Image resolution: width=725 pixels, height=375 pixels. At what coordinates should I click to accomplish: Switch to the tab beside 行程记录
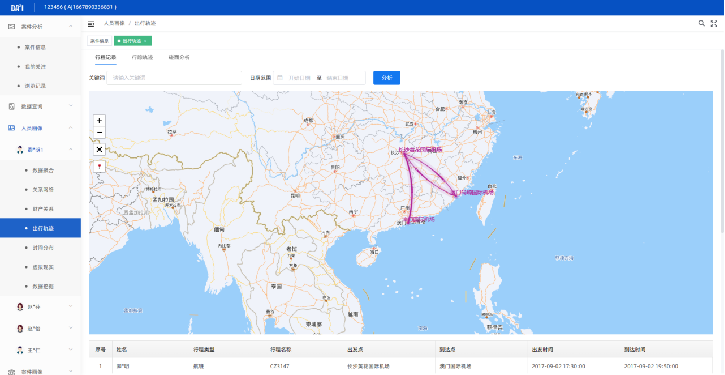click(142, 58)
